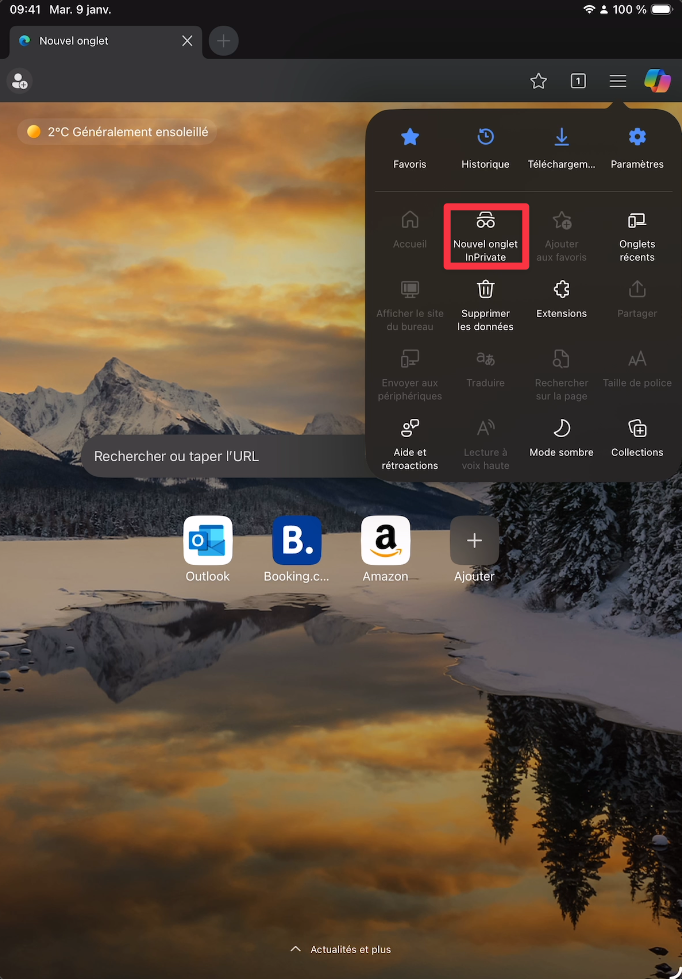Click Lecture à voix haute
This screenshot has width=682, height=979.
coord(485,445)
